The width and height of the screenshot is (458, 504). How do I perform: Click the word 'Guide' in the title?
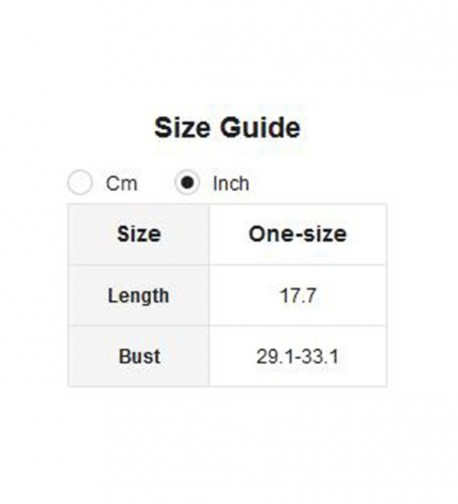[260, 127]
